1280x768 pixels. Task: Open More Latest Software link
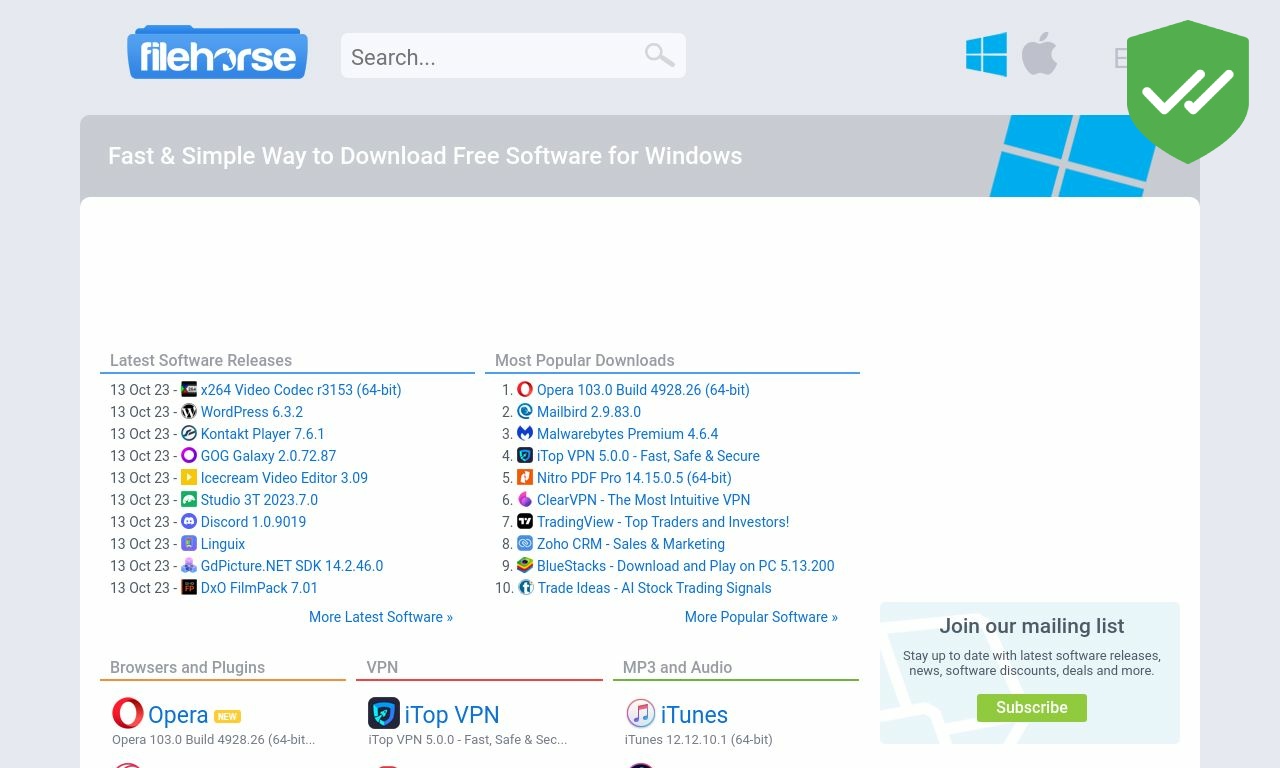coord(381,617)
